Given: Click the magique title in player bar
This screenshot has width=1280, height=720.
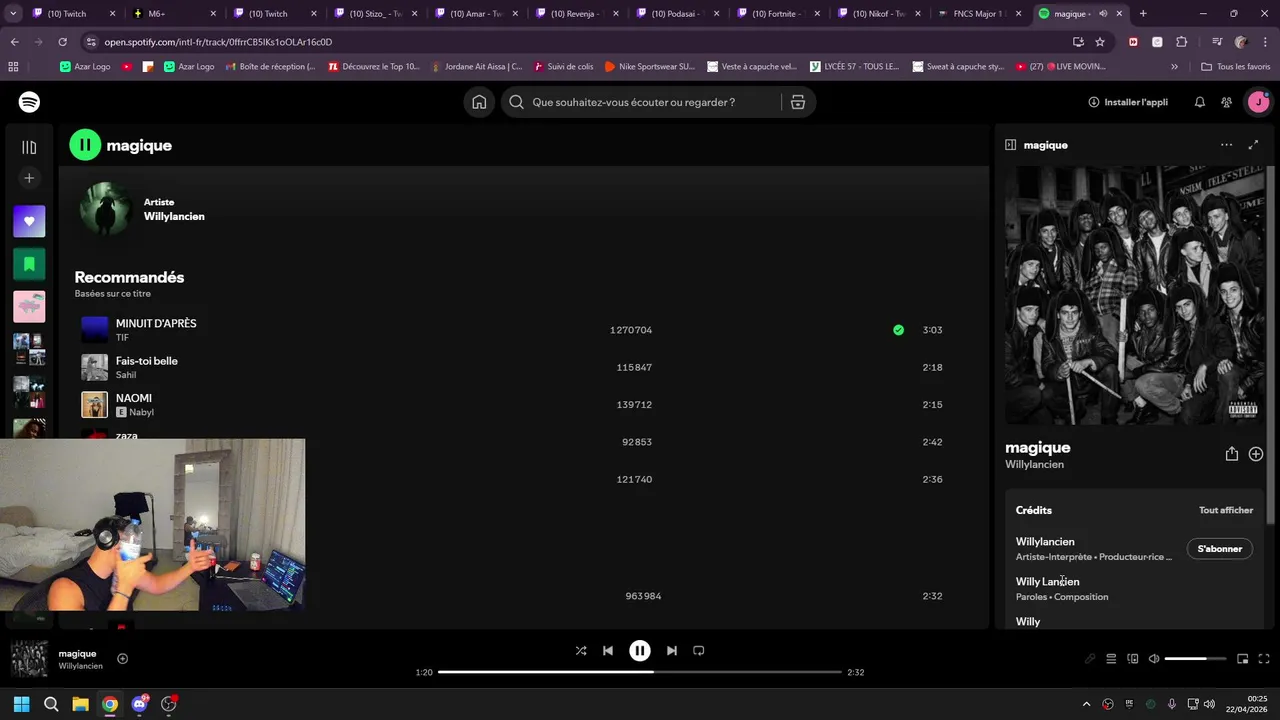Looking at the screenshot, I should pyautogui.click(x=77, y=654).
